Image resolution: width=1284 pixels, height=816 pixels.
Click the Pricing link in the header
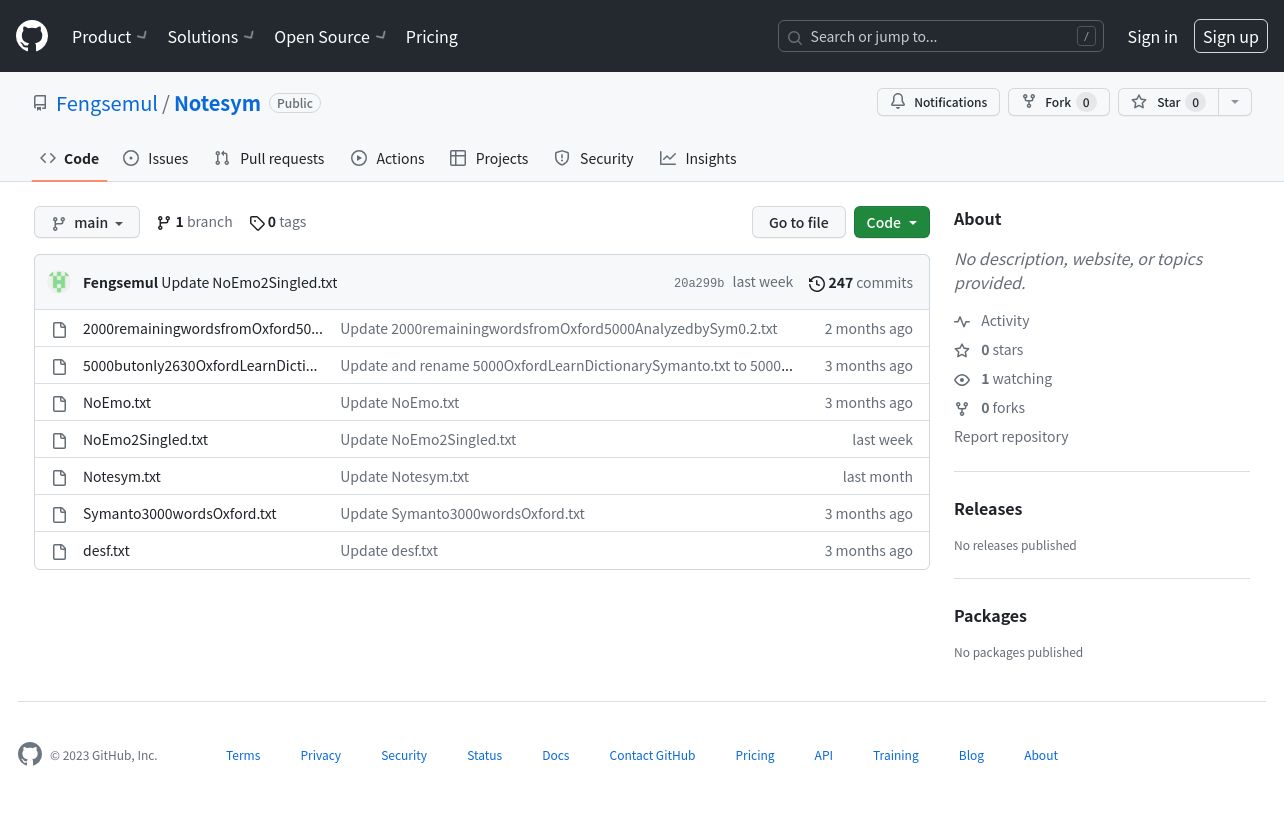tap(432, 36)
